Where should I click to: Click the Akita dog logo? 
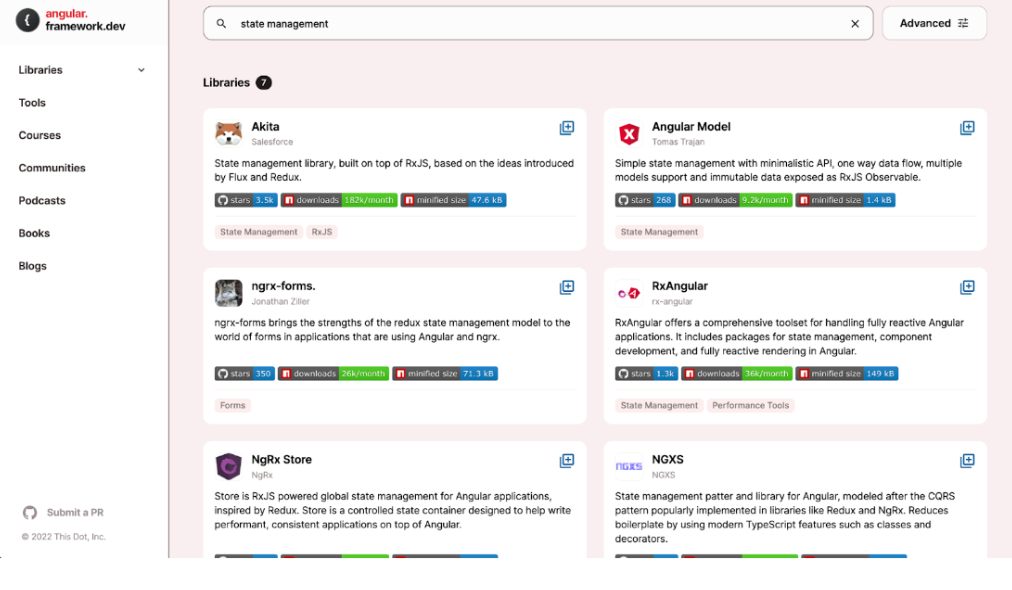228,134
